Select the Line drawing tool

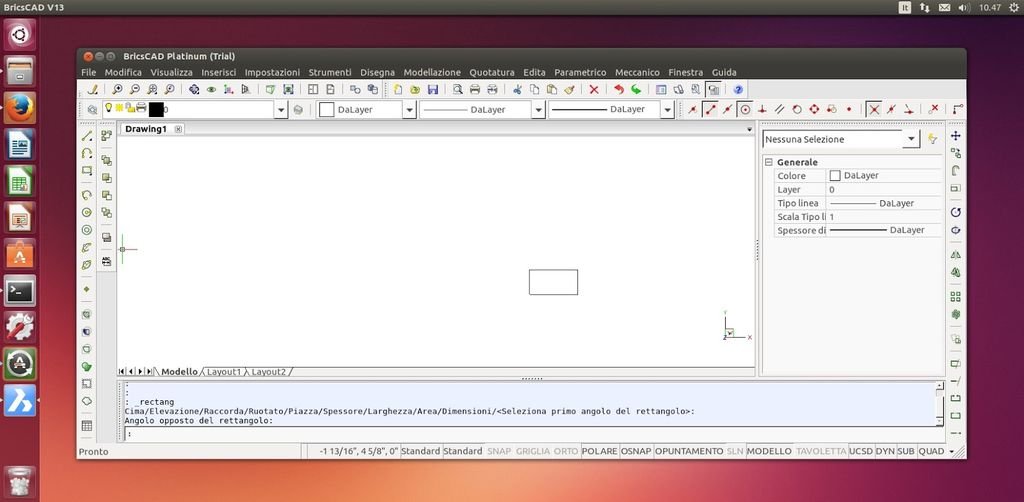tap(87, 135)
